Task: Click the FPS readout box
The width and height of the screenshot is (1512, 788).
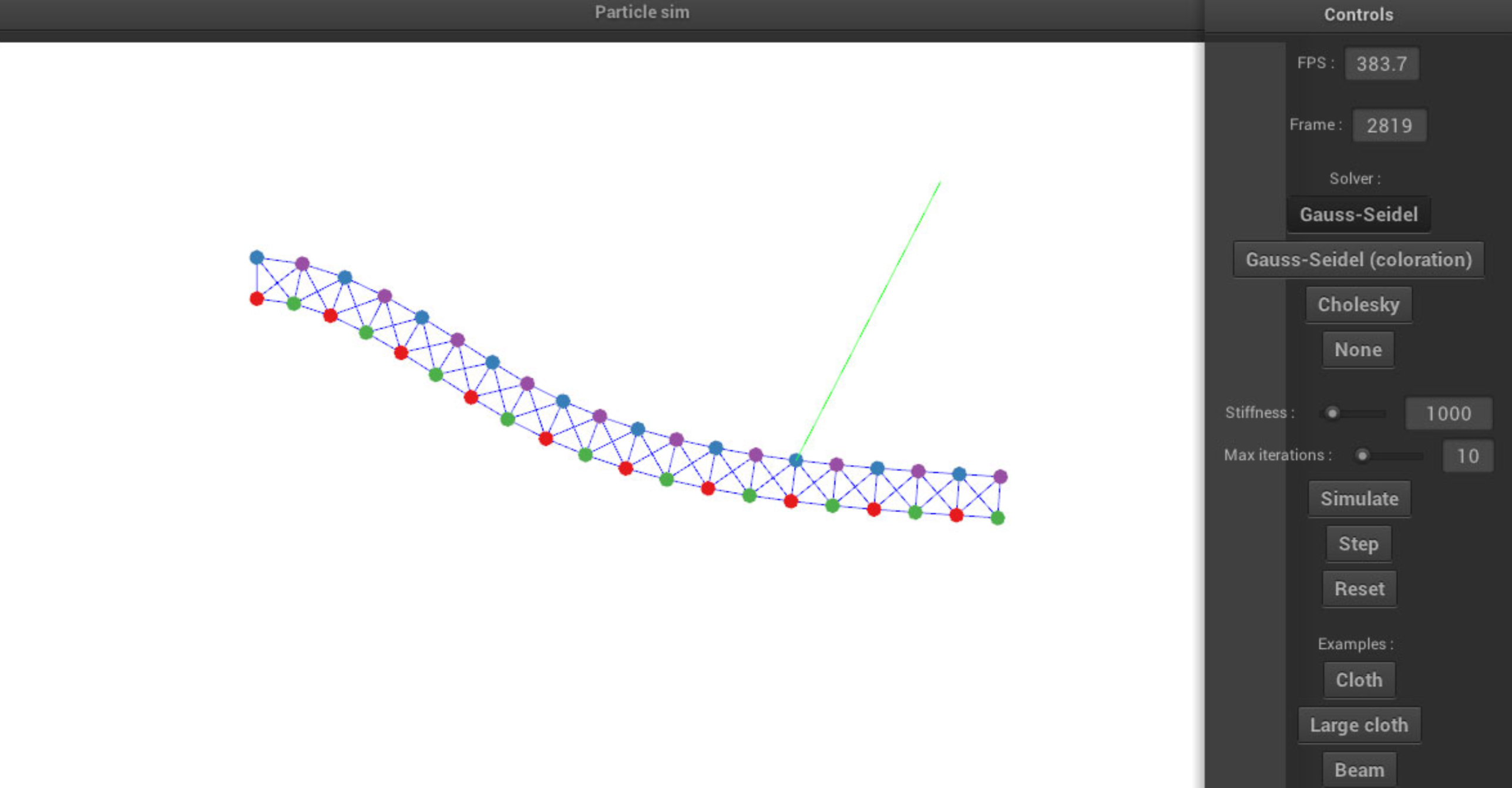Action: pyautogui.click(x=1382, y=63)
